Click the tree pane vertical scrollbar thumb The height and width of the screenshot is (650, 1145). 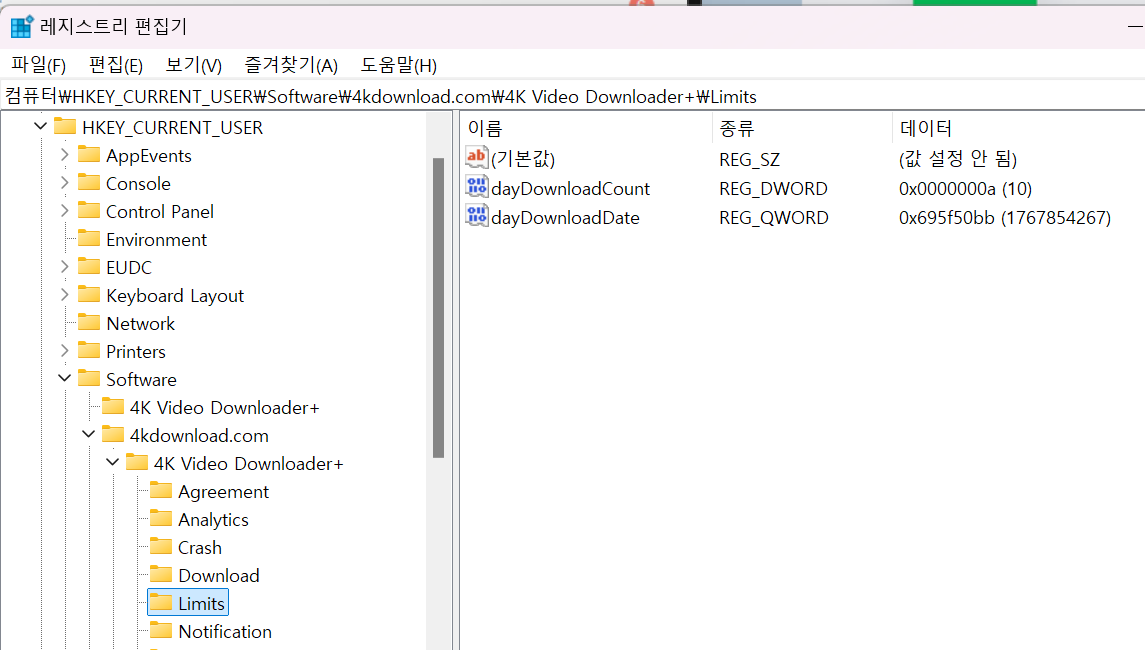[438, 307]
